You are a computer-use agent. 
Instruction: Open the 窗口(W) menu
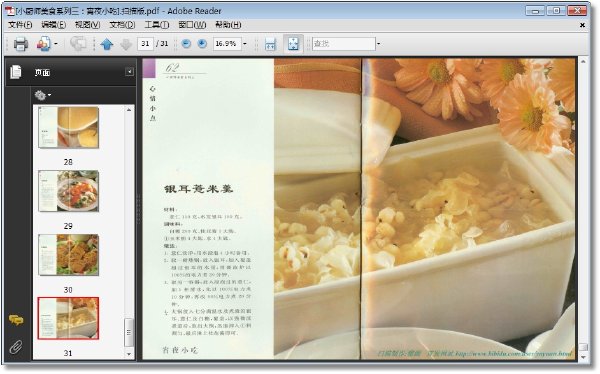coord(192,25)
